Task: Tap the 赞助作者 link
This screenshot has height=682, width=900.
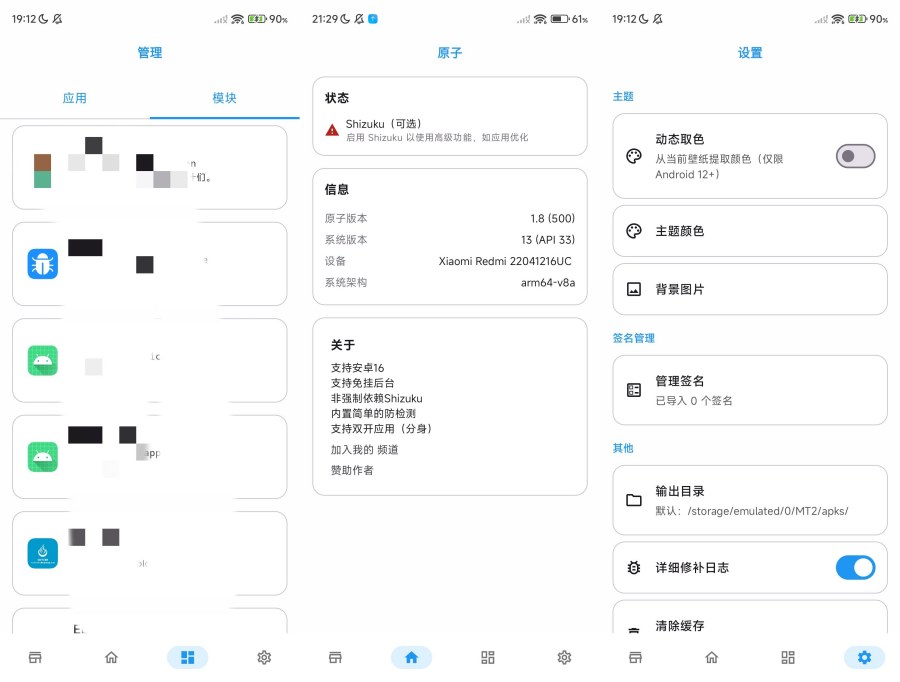Action: [352, 470]
